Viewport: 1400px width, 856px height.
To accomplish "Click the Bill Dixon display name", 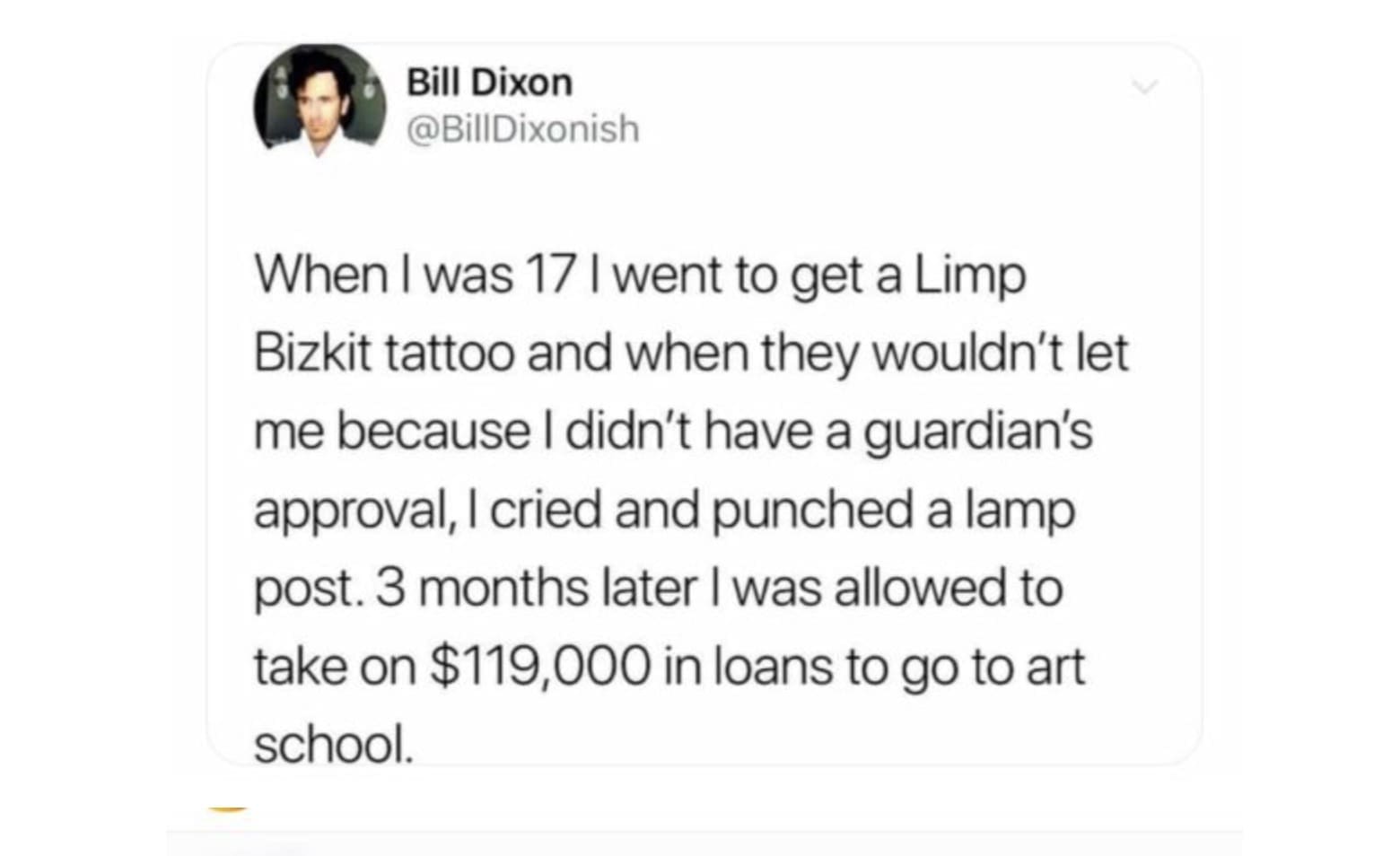I will tap(489, 83).
